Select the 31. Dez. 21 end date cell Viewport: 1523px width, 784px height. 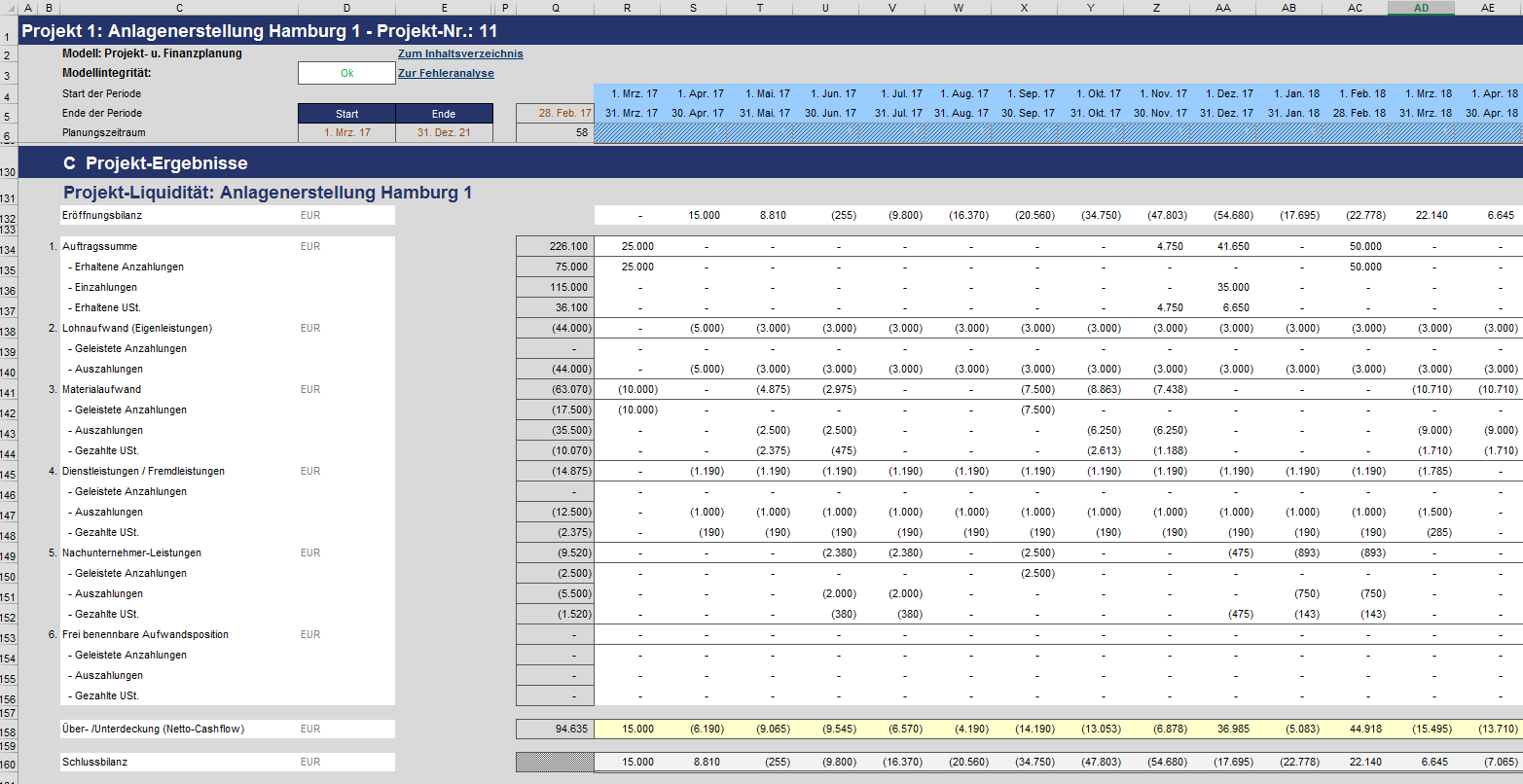pyautogui.click(x=444, y=132)
